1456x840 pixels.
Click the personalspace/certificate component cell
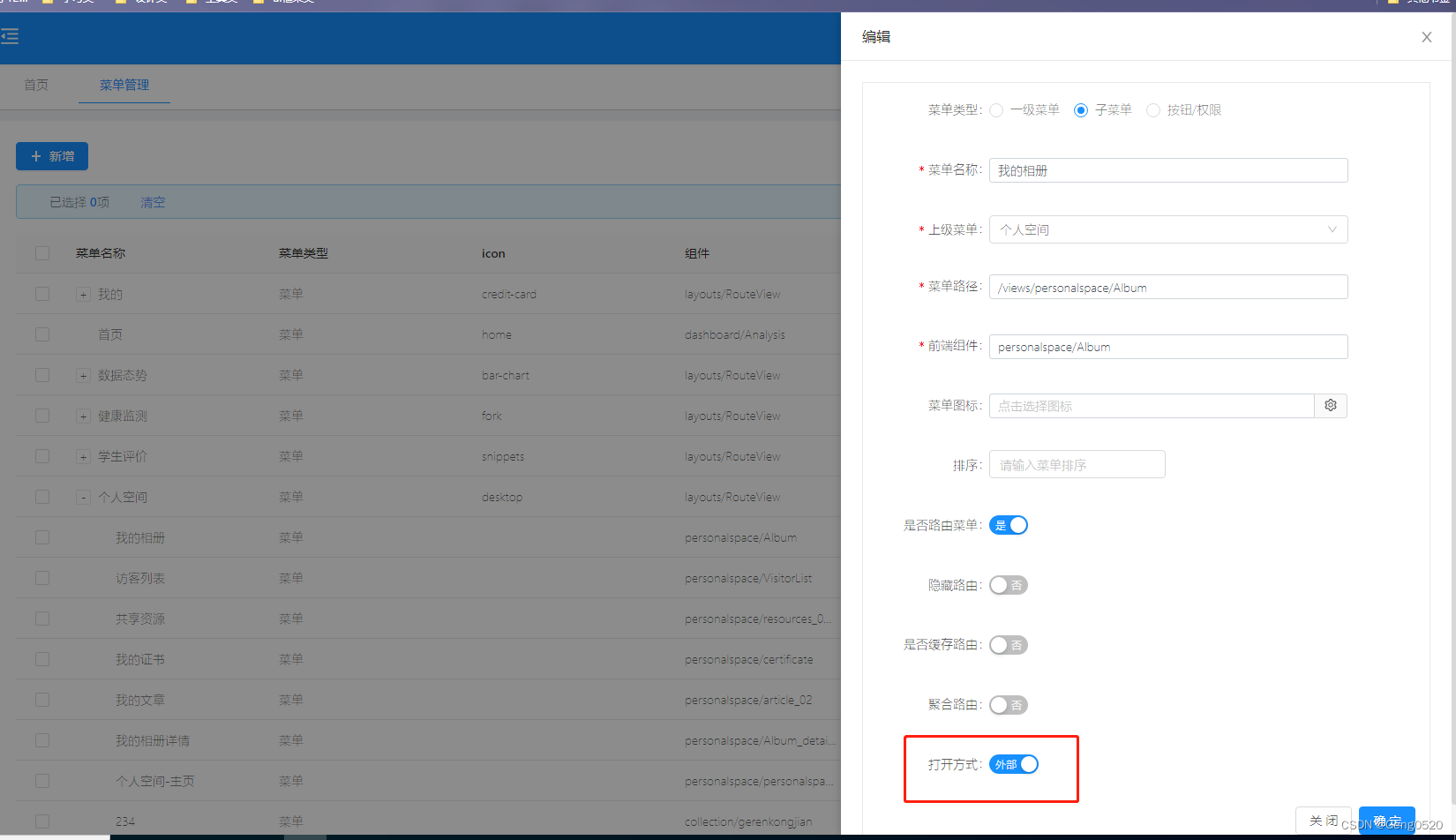tap(749, 659)
